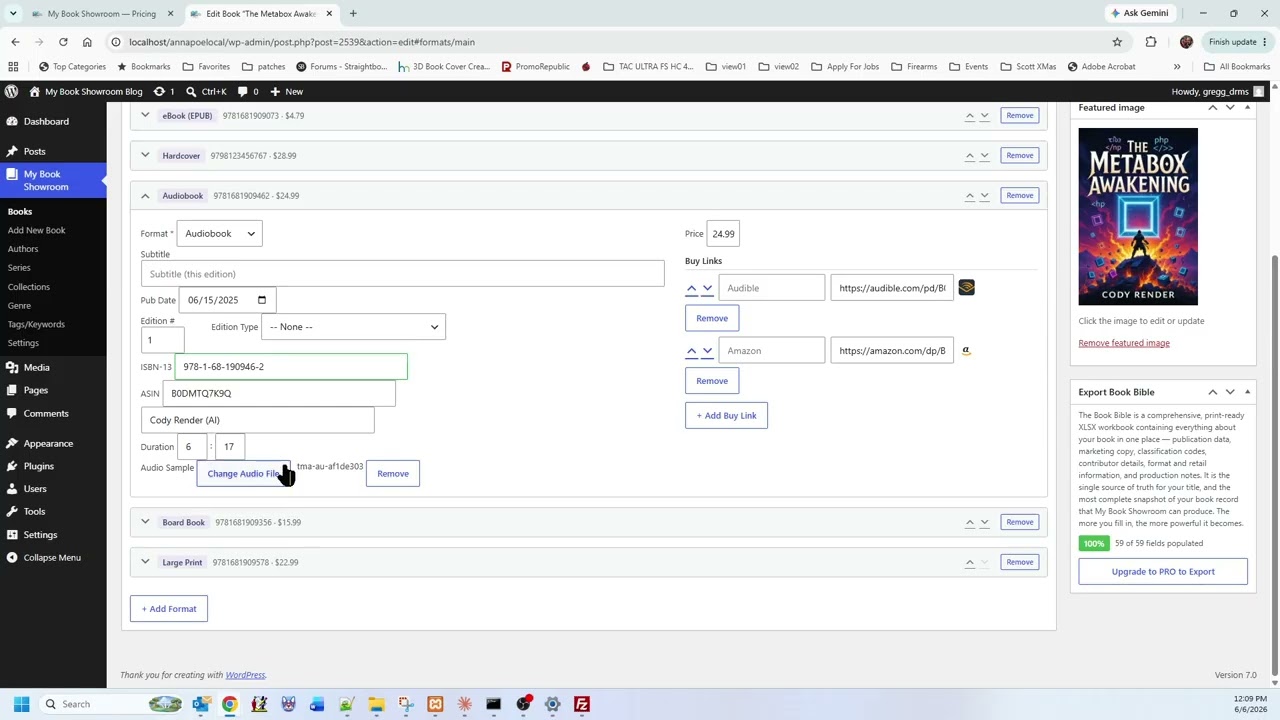Click the ISBN-13 input field
Screen dimensions: 1280x720
(291, 367)
